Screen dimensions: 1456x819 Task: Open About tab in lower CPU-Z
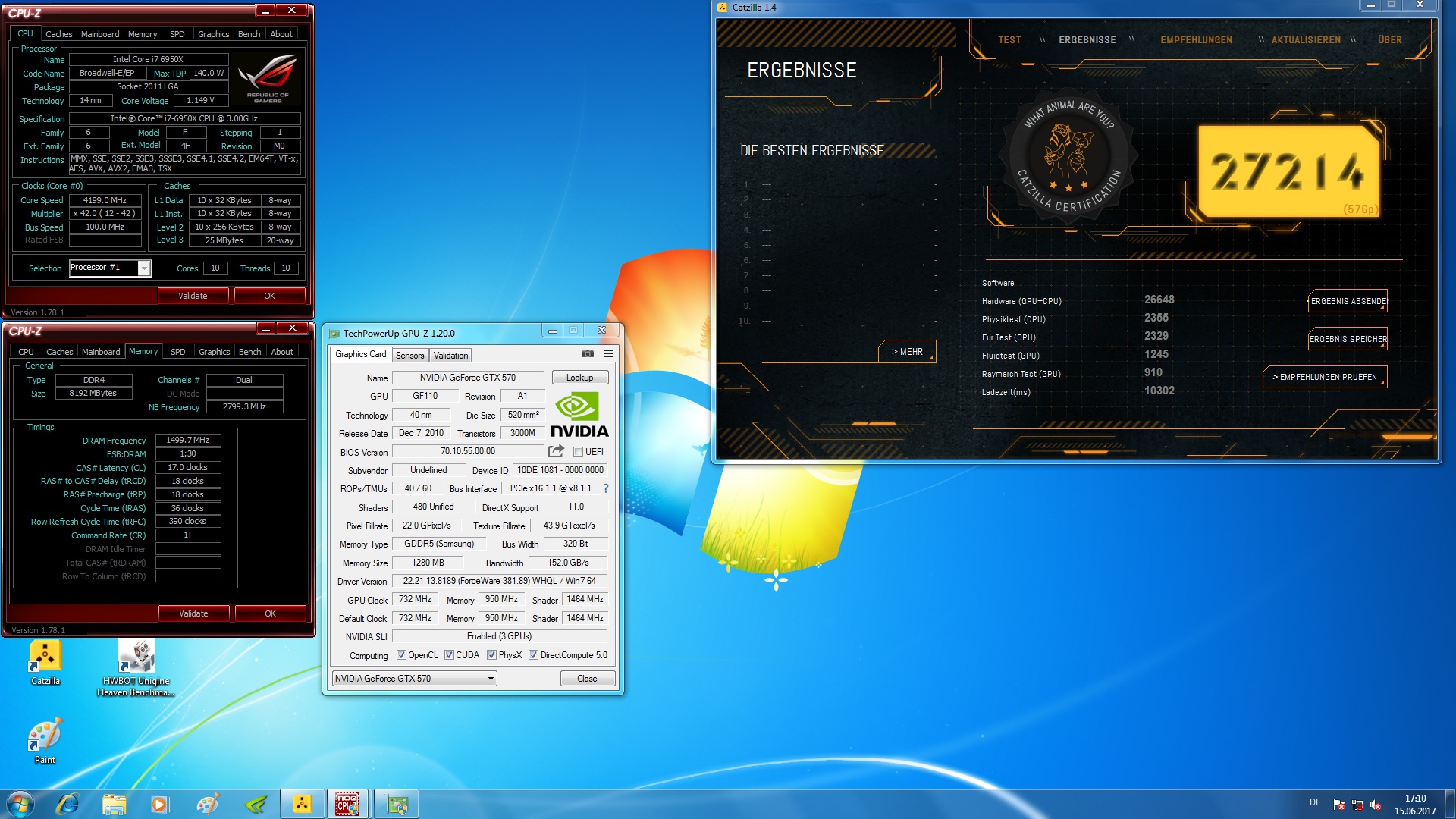[282, 352]
